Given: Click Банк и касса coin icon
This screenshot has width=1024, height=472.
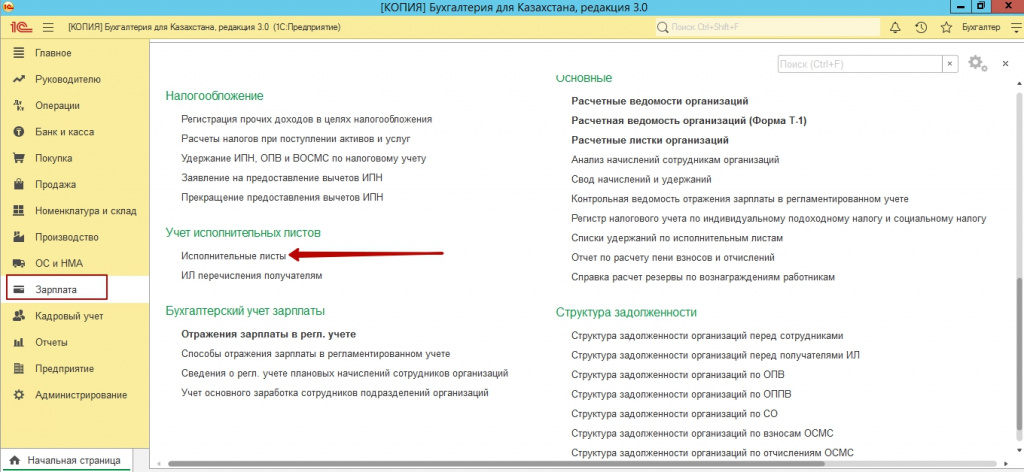Looking at the screenshot, I should coord(19,132).
